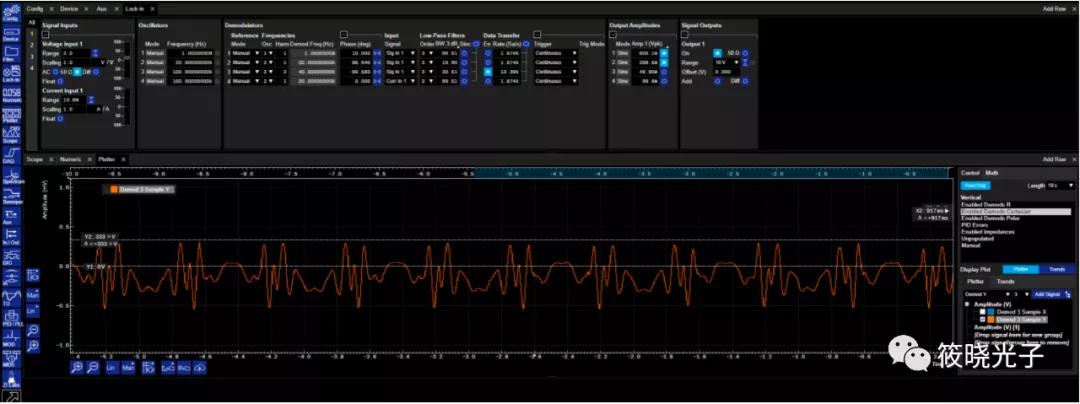Enable data transfer for demodulator 3
This screenshot has height=404, width=1080.
[487, 72]
